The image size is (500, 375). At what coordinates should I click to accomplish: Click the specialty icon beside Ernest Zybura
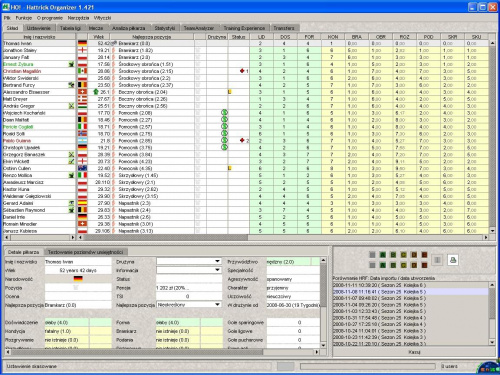(71, 64)
